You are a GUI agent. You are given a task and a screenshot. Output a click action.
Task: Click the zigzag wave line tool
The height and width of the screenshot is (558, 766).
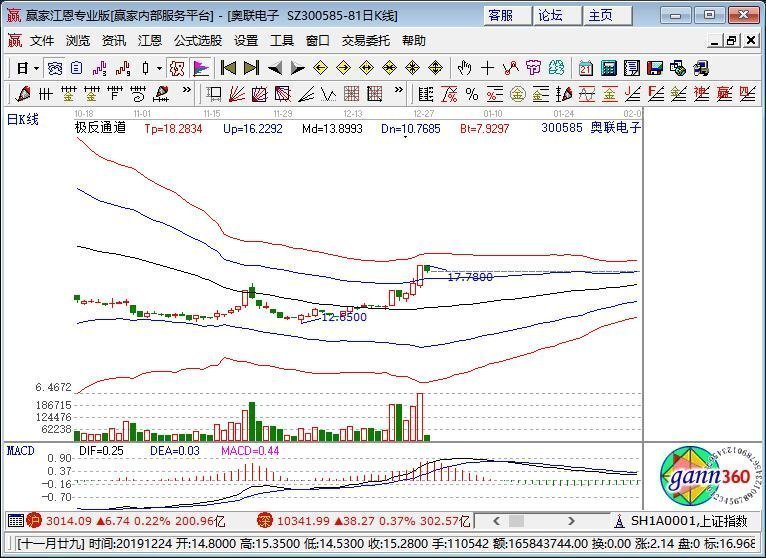329,93
